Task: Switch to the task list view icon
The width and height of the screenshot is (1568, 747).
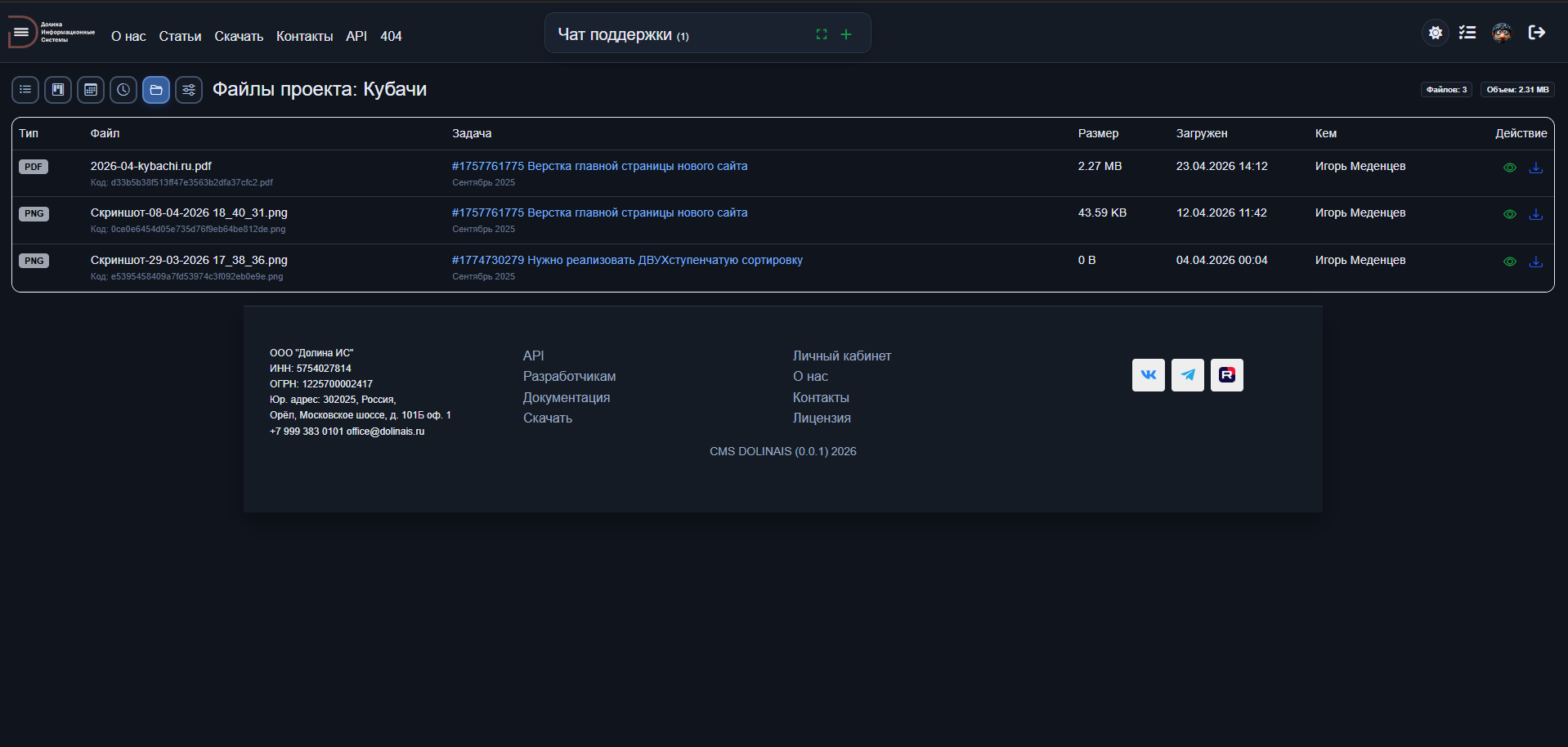Action: pyautogui.click(x=25, y=90)
